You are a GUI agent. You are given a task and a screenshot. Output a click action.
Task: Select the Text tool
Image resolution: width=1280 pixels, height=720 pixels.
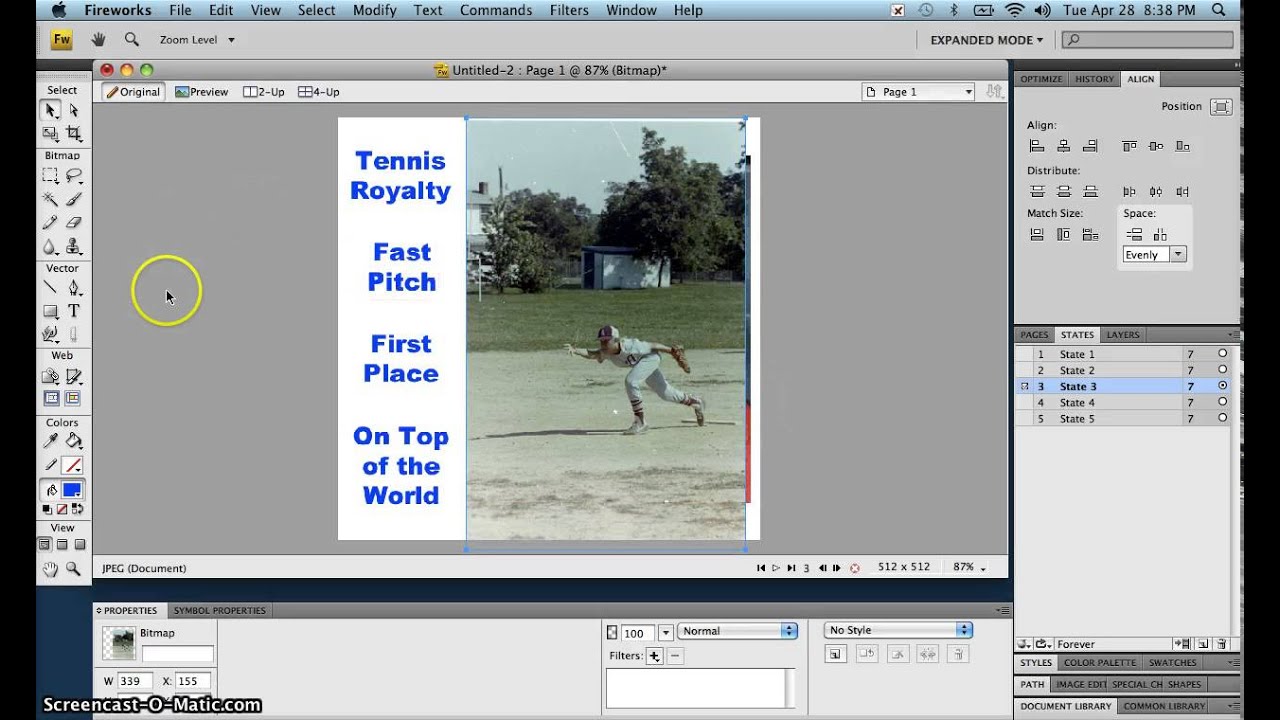[x=74, y=312]
